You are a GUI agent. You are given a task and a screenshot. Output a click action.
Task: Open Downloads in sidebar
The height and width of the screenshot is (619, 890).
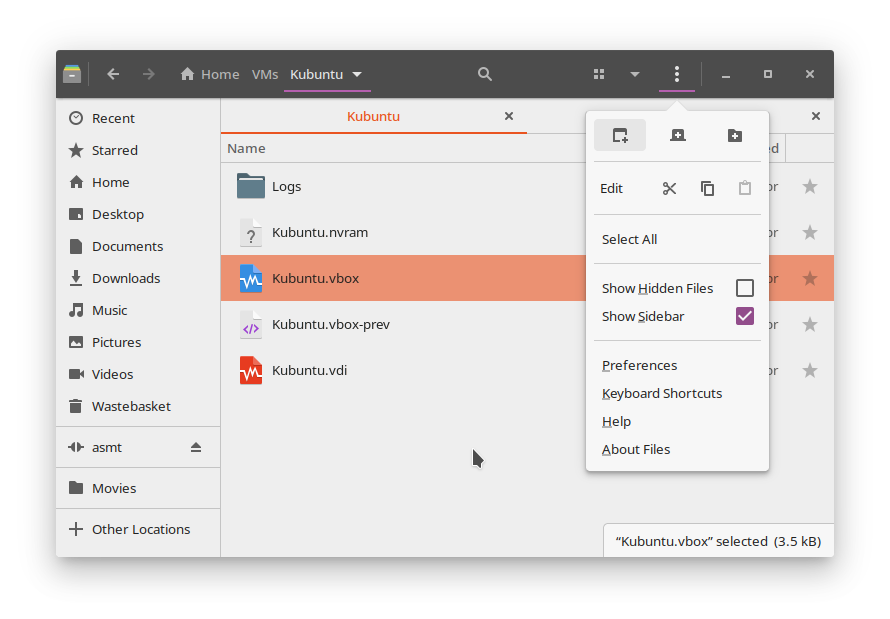click(x=138, y=278)
